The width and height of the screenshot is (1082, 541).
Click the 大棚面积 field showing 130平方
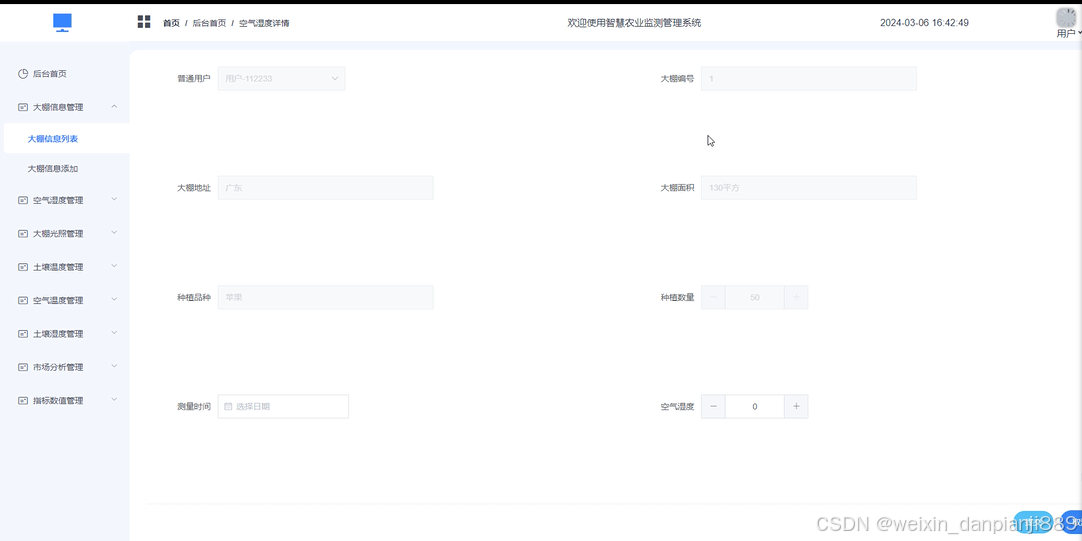[x=809, y=188]
